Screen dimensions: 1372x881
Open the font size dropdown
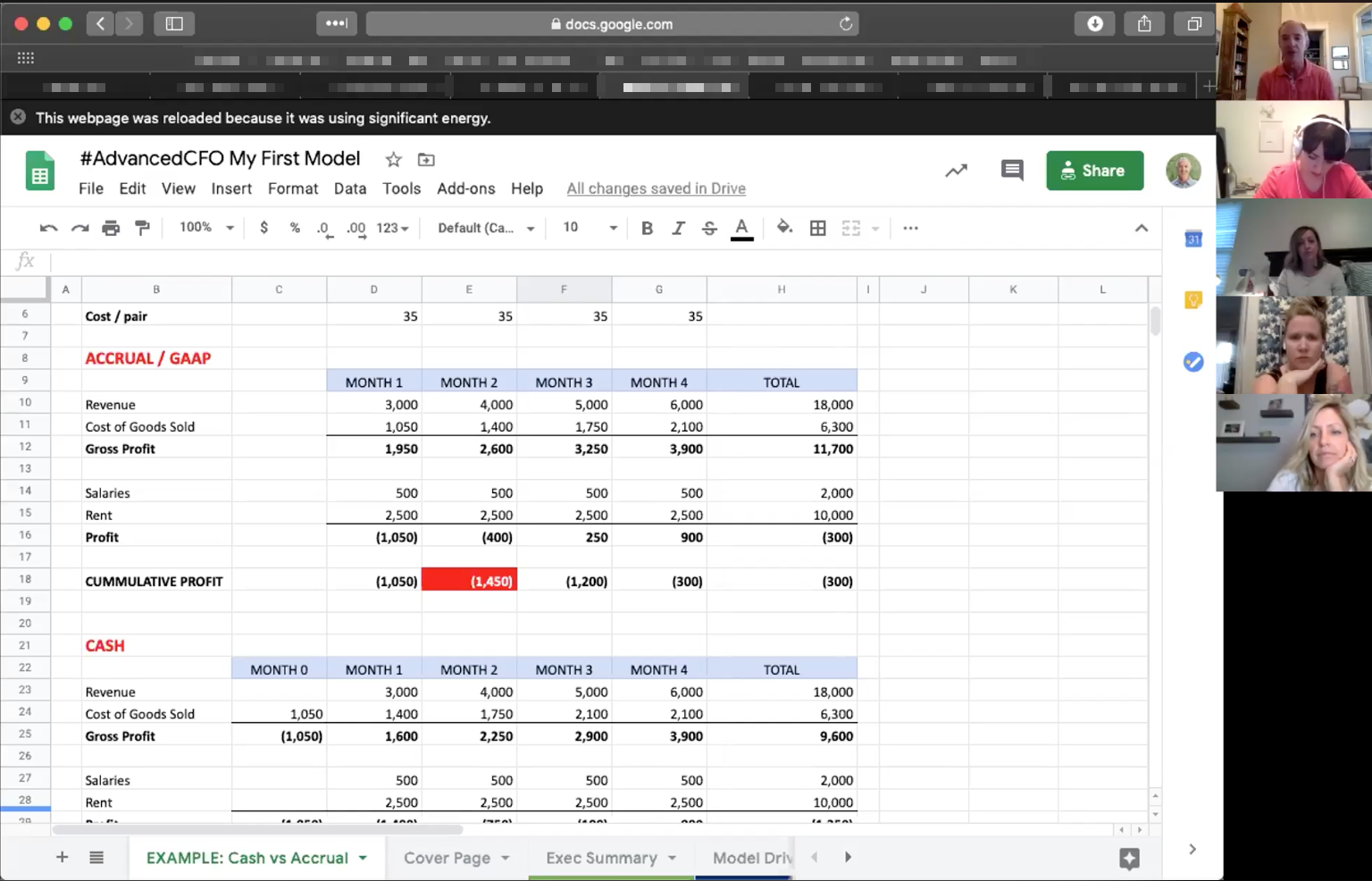[x=587, y=227]
